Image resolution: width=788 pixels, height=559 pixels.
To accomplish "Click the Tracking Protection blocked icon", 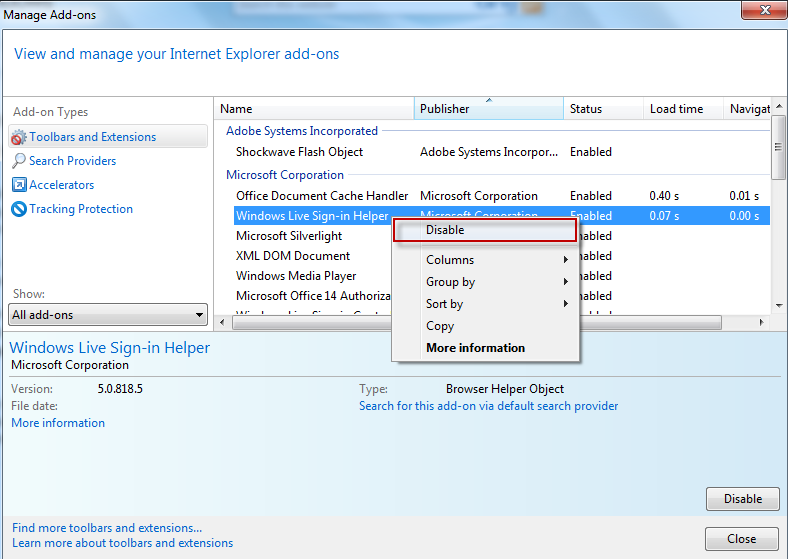I will tap(19, 209).
